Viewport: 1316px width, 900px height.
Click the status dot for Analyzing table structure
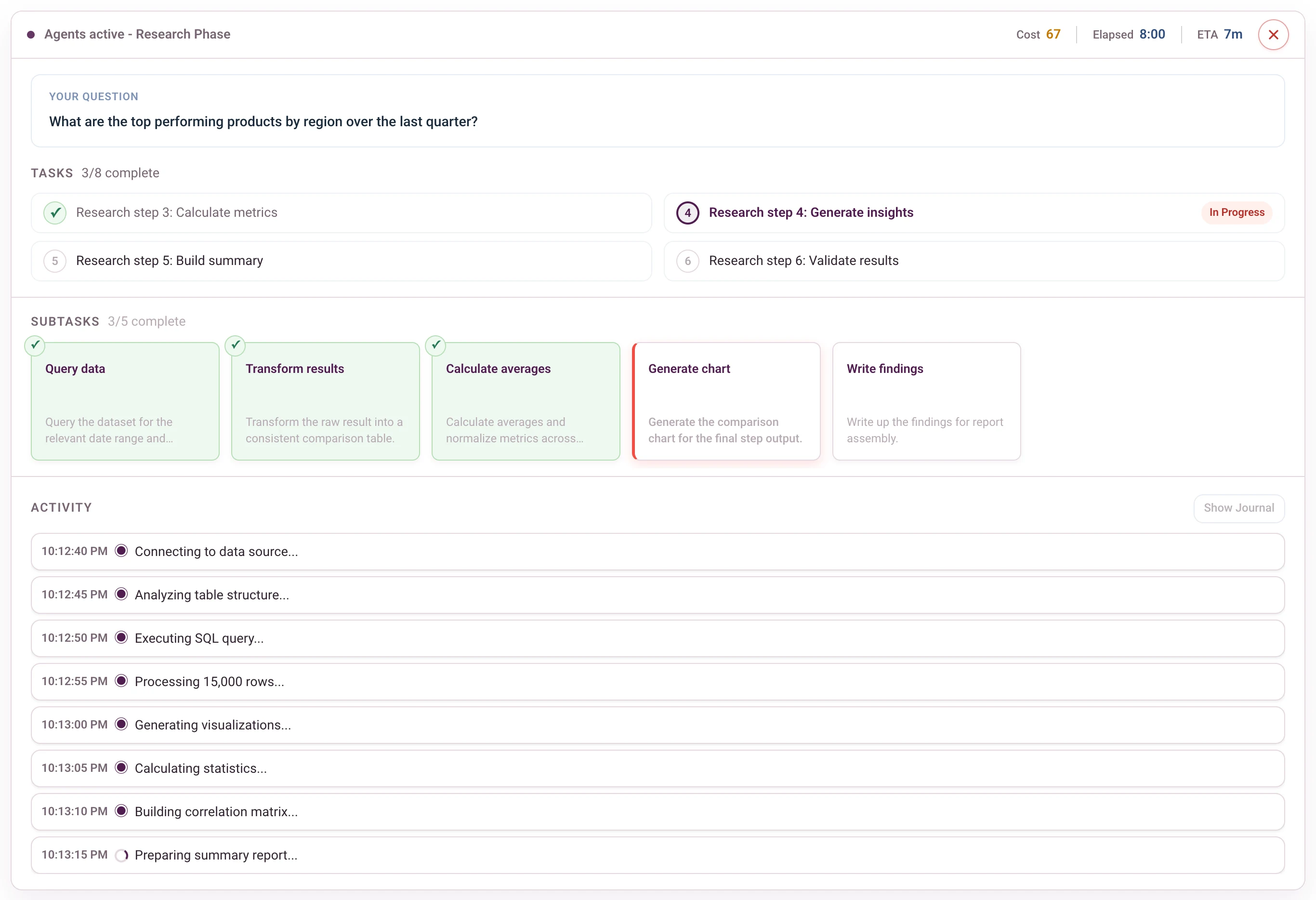121,594
